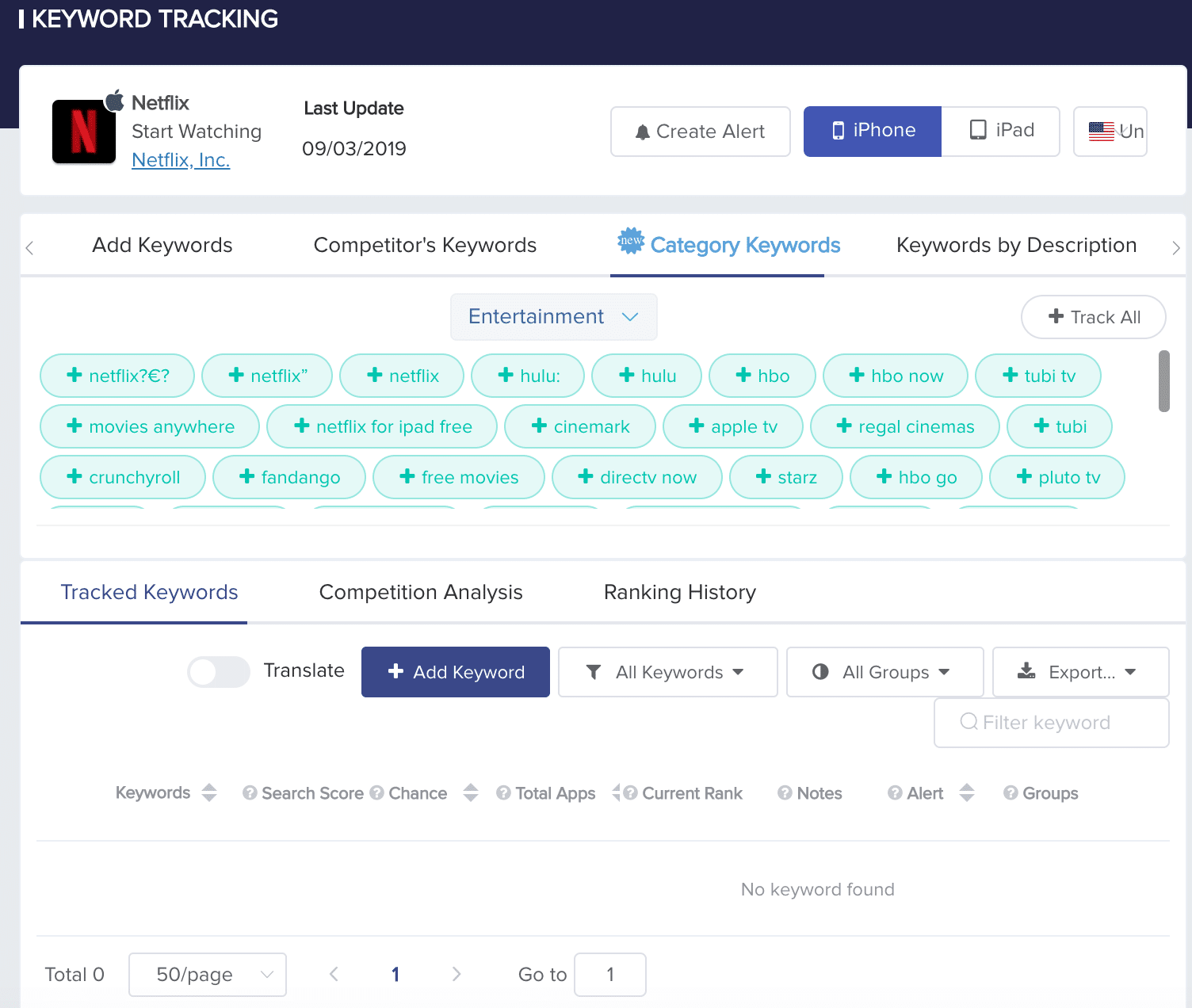This screenshot has height=1008, width=1192.
Task: Add the 'directv now' keyword chip
Action: point(637,477)
